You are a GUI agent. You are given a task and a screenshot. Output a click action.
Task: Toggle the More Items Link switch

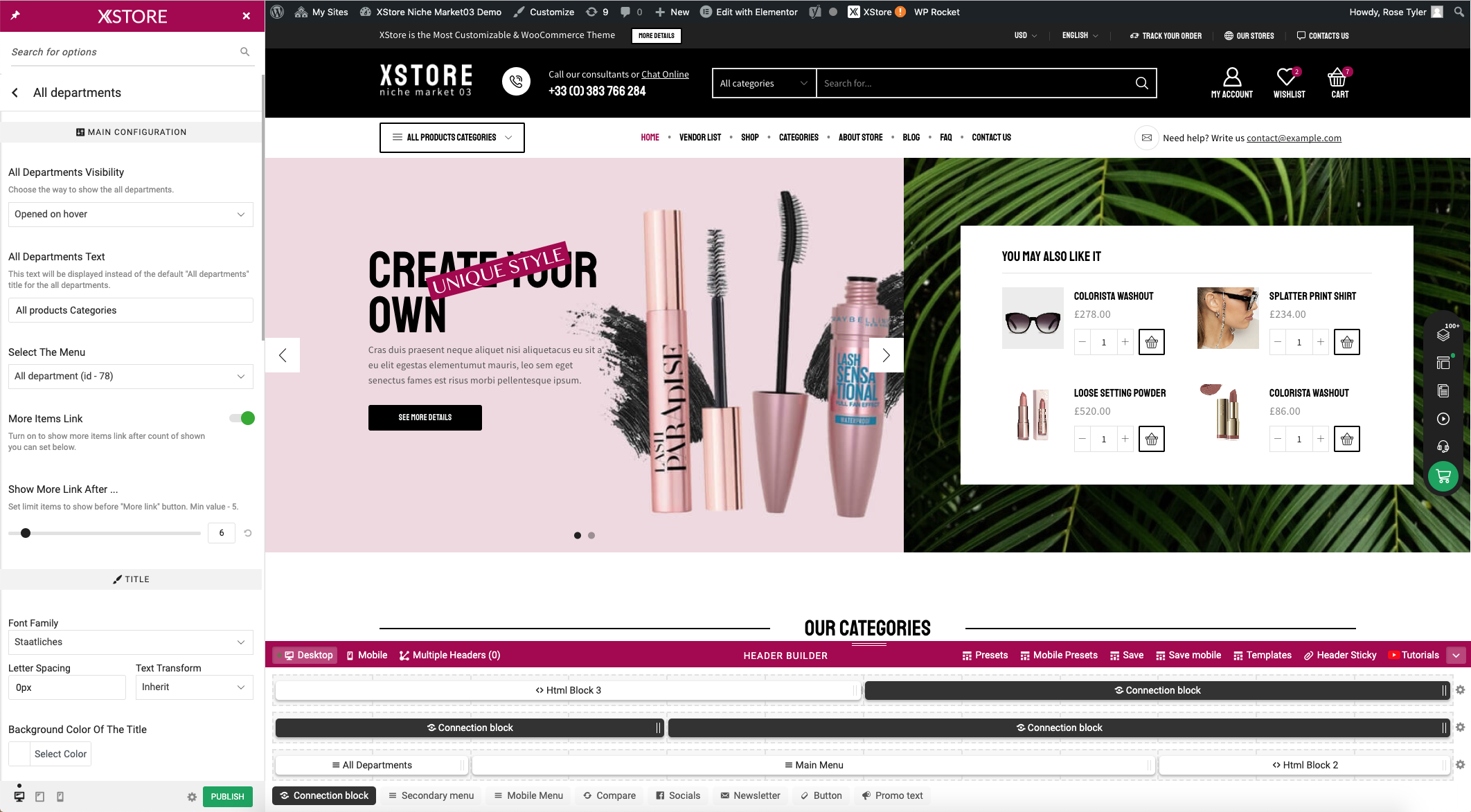click(x=242, y=418)
